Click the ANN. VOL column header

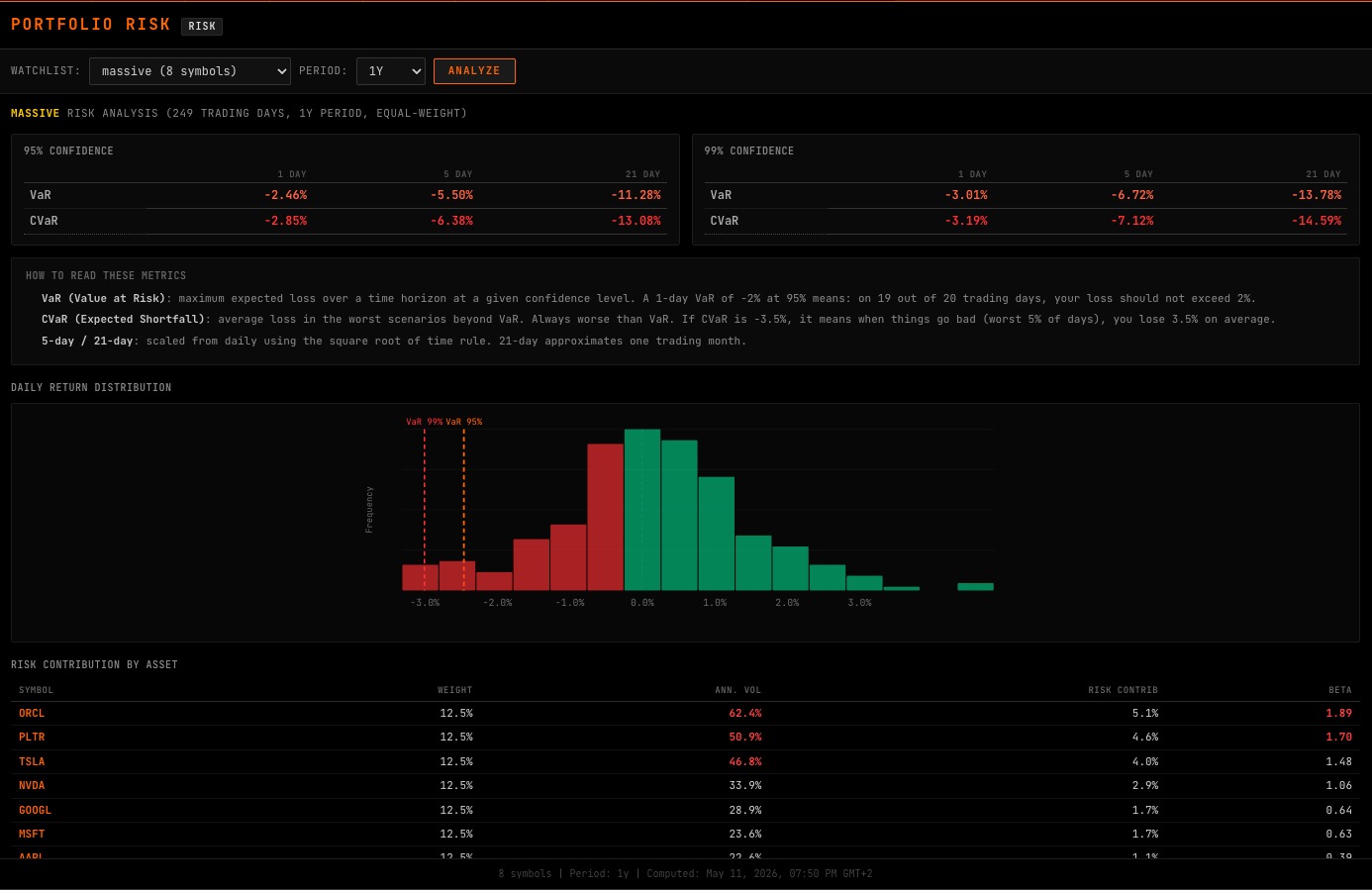[x=738, y=690]
